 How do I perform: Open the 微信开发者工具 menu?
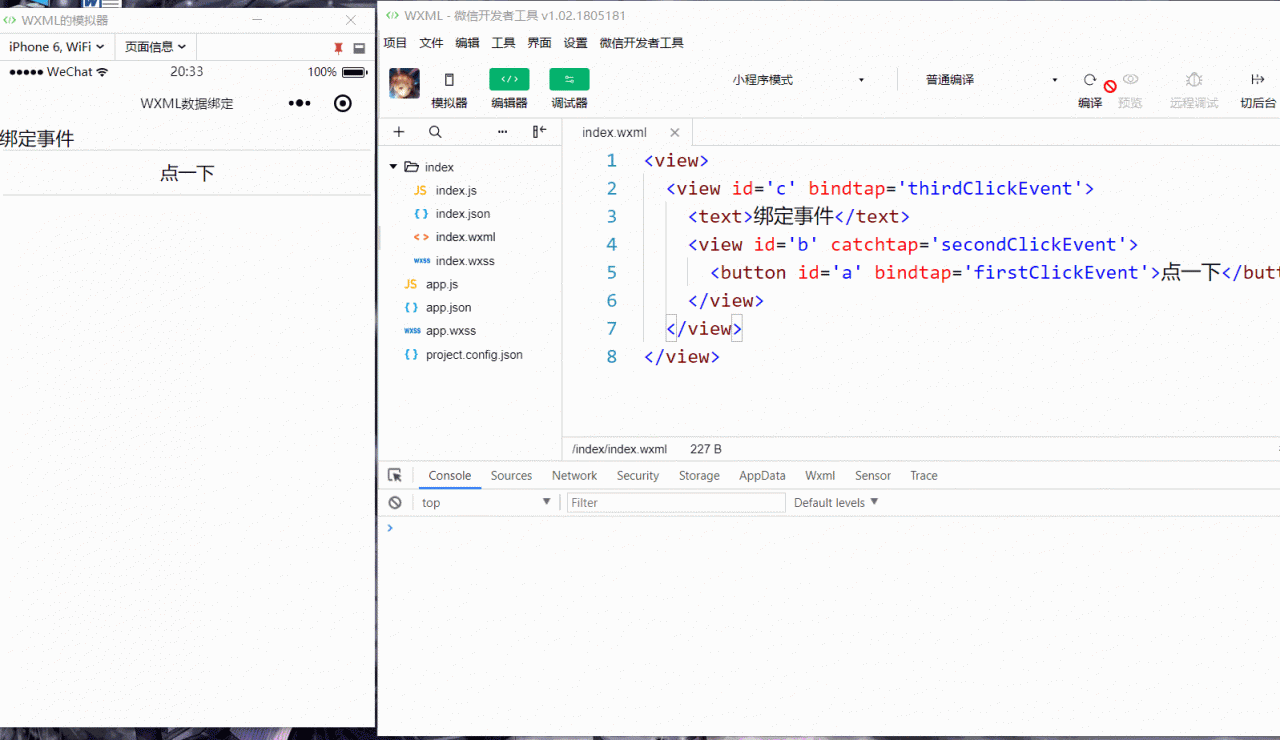[641, 43]
